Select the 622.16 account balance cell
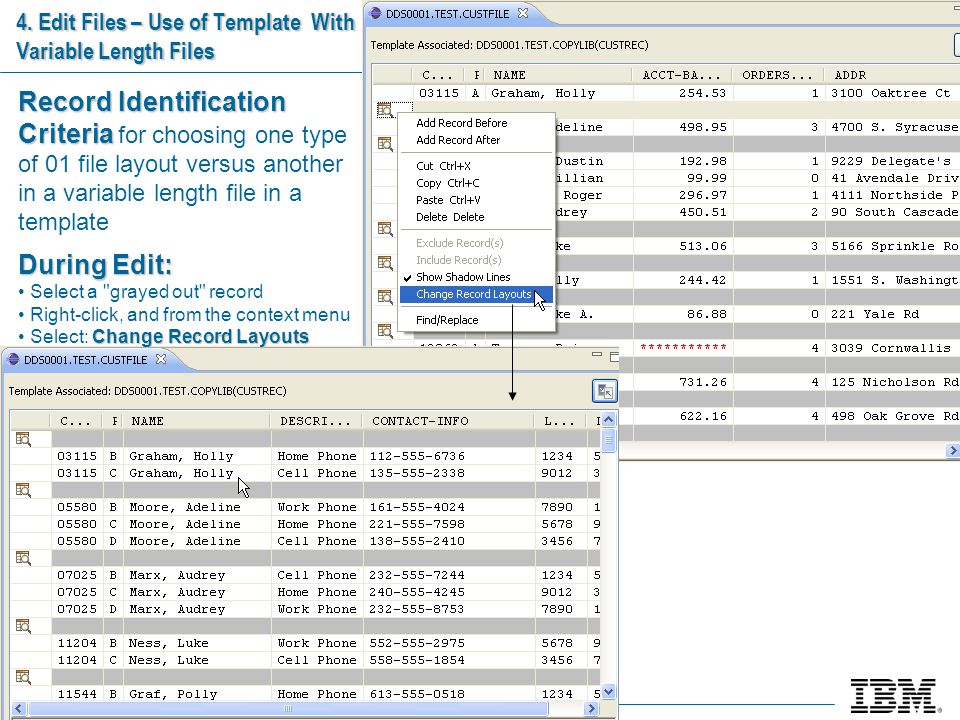960x720 pixels. 683,416
